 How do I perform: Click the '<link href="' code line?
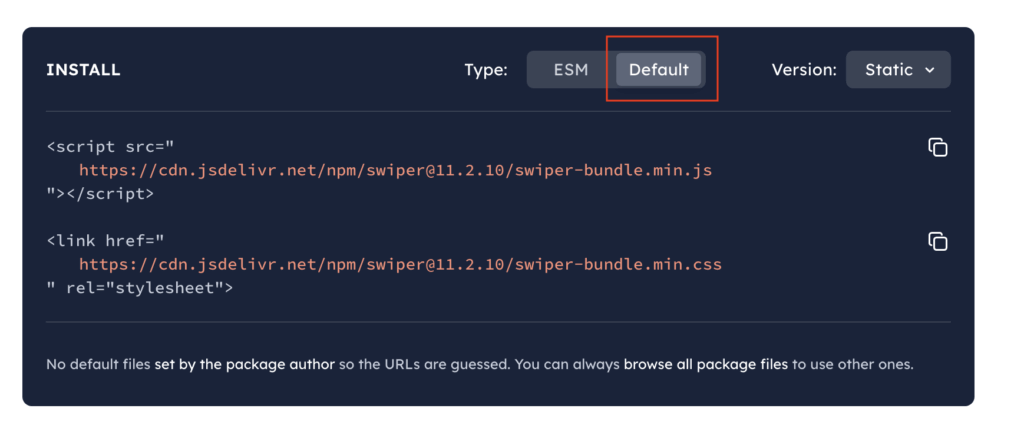pos(105,241)
